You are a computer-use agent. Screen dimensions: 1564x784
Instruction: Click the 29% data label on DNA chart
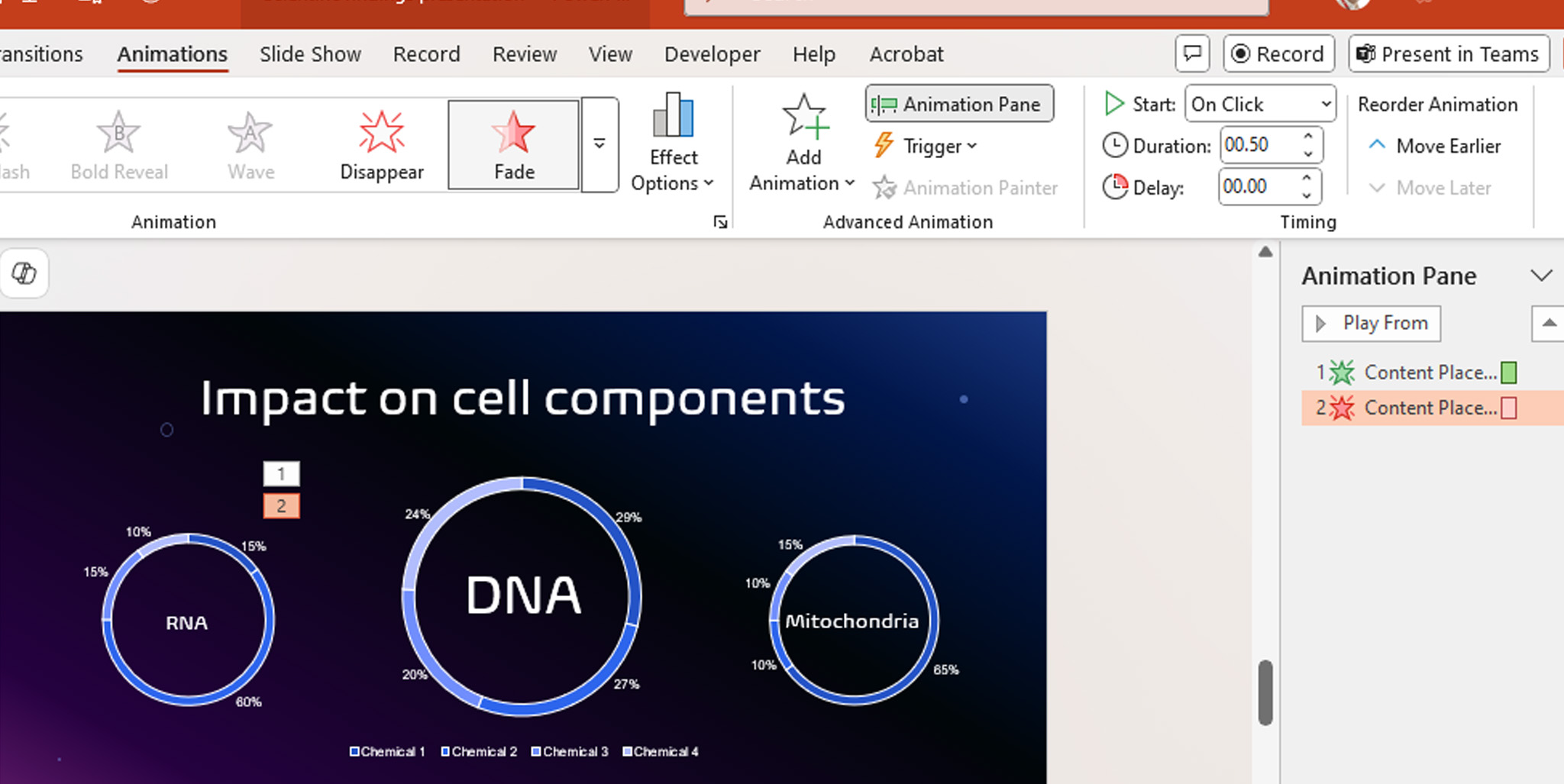click(x=629, y=517)
